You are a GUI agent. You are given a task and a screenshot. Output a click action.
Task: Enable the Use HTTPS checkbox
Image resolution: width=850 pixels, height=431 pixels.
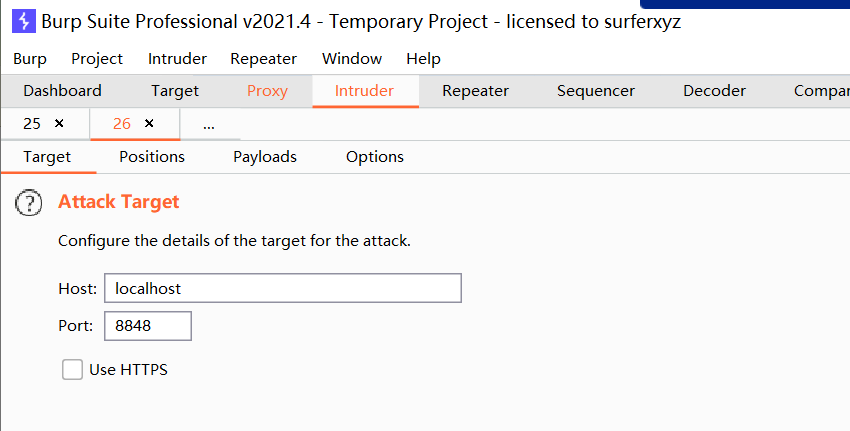point(72,370)
